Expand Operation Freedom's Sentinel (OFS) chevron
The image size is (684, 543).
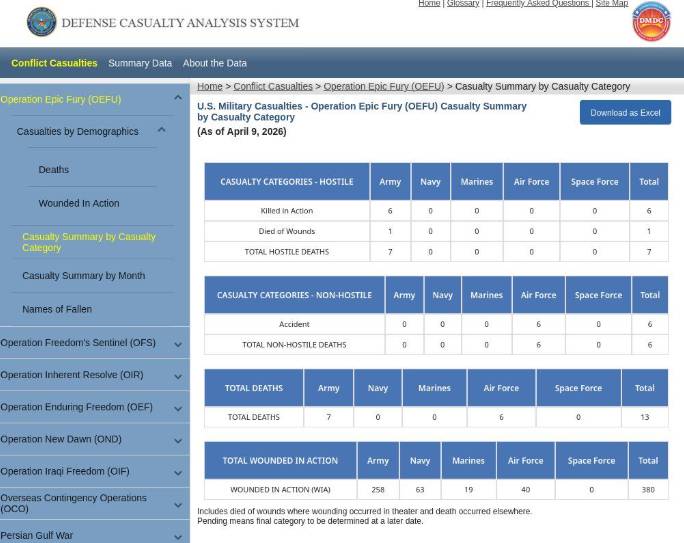(x=178, y=345)
